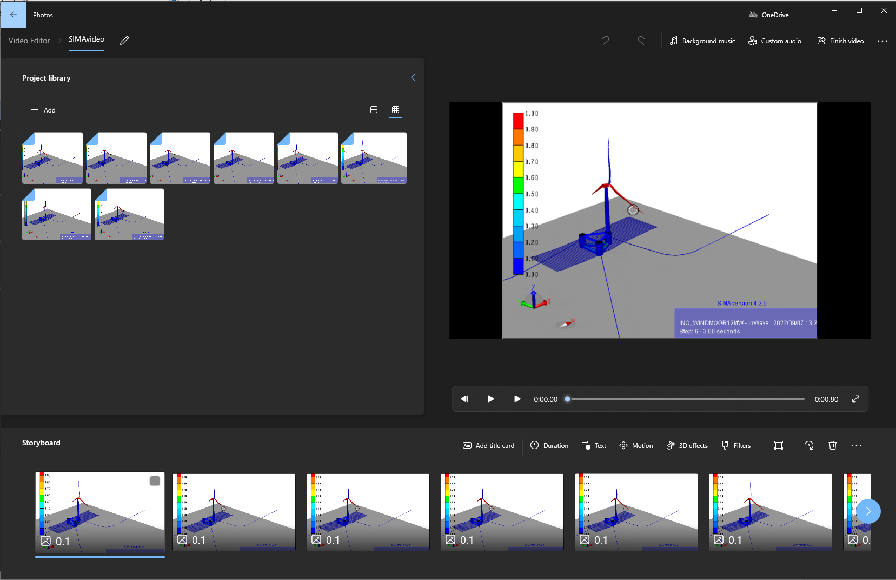This screenshot has height=580, width=896.
Task: Expand the video preview to full screen
Action: [856, 398]
